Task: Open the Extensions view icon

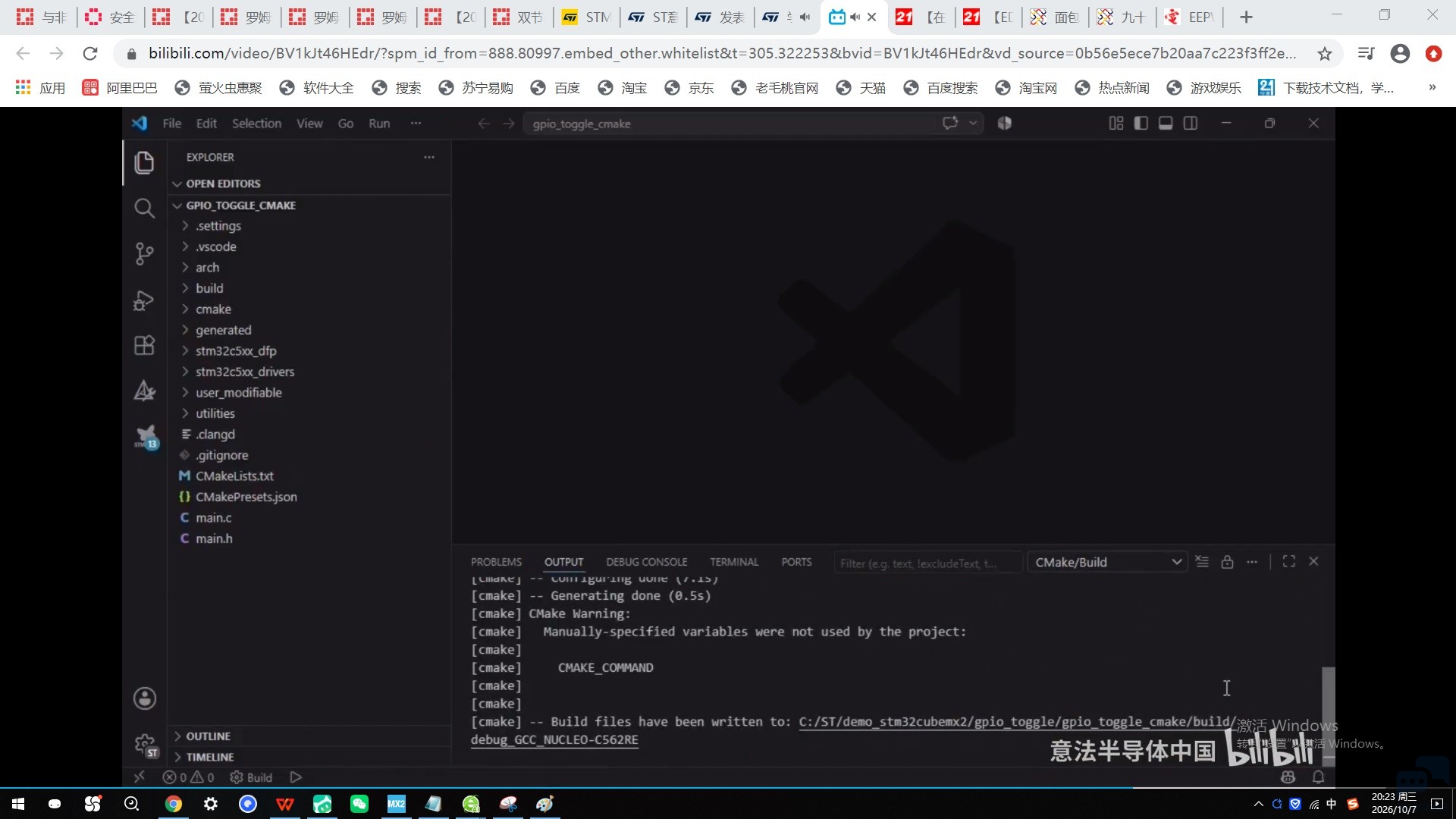Action: 144,345
